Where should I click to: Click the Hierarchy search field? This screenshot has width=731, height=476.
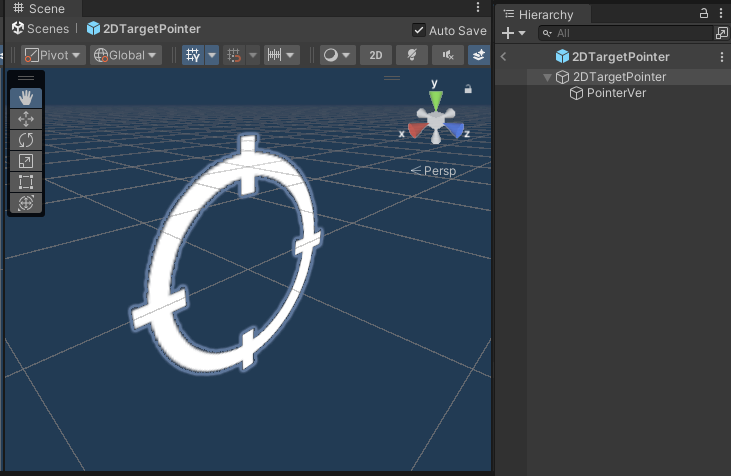coord(630,33)
